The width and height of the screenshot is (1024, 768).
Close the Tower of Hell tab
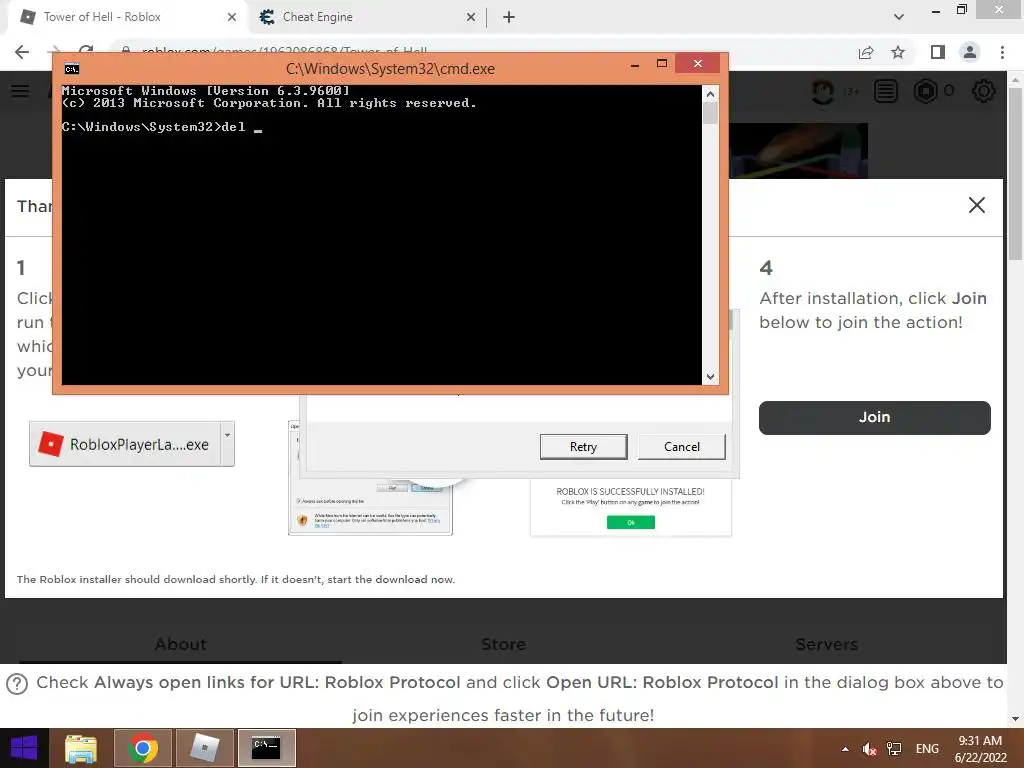(232, 18)
